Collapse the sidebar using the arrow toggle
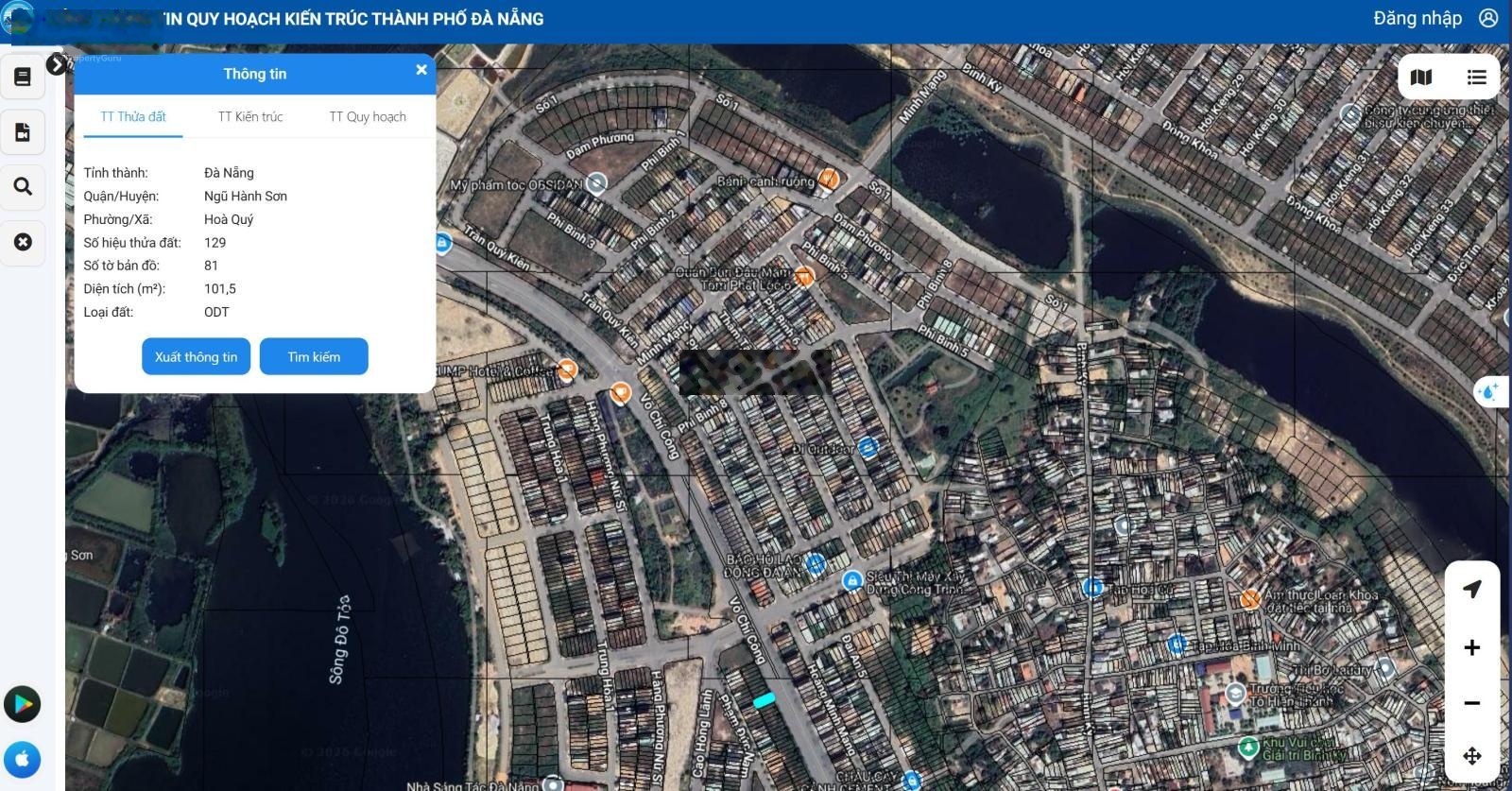The image size is (1512, 791). 57,64
